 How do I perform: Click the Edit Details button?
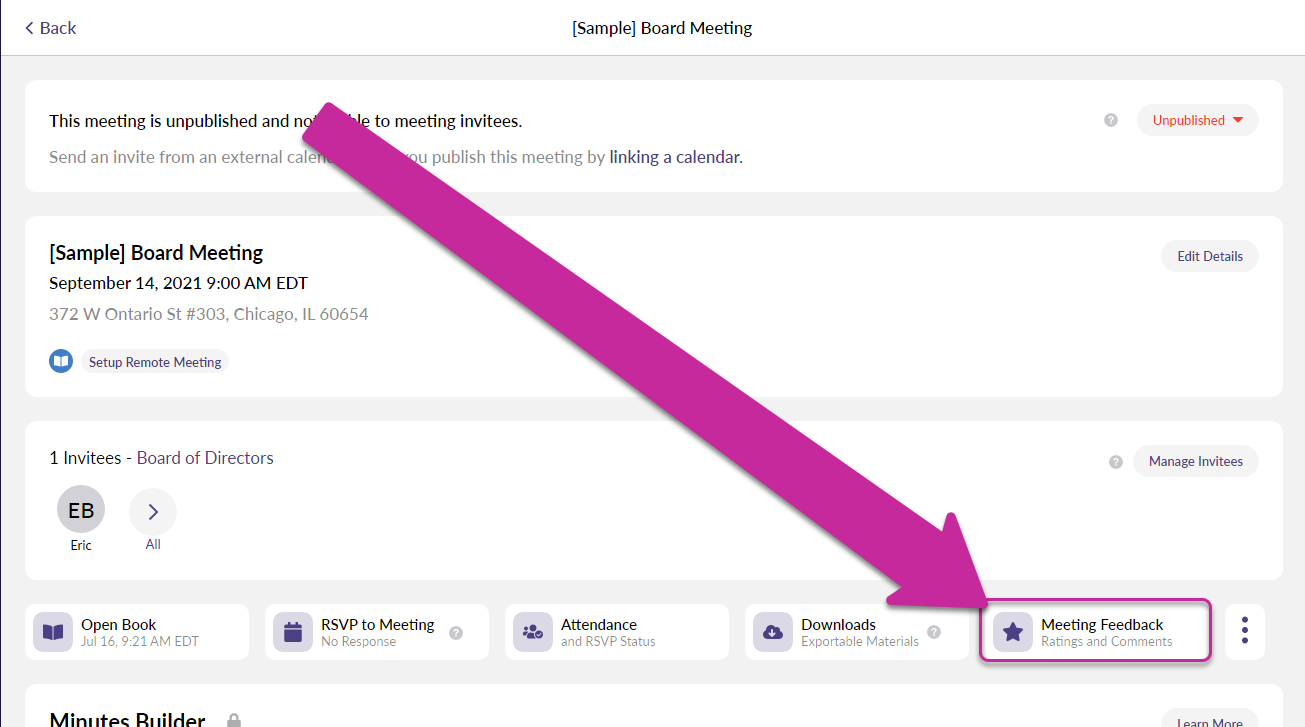(x=1209, y=256)
